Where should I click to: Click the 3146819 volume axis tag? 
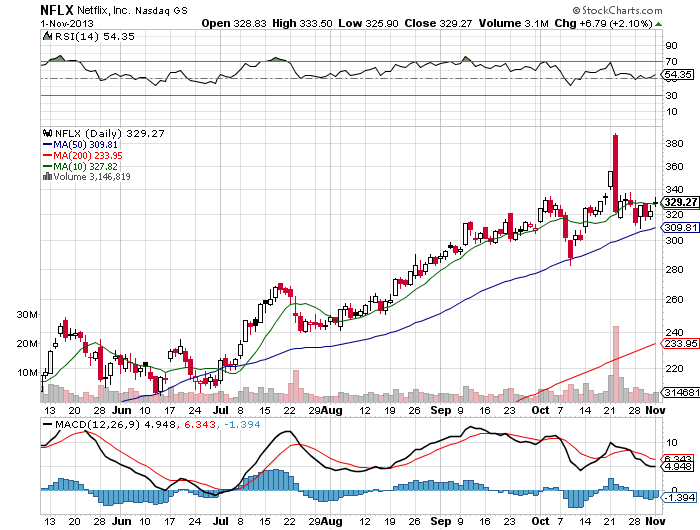pos(680,392)
